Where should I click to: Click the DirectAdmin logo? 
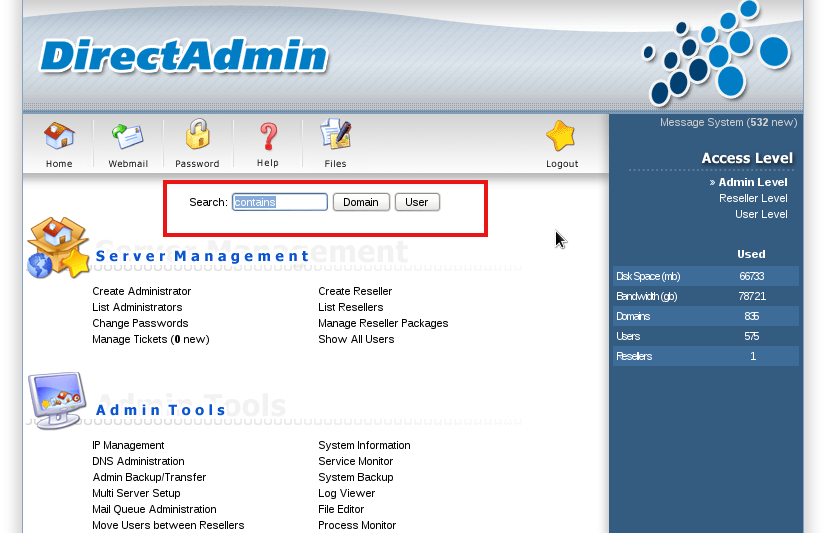coord(184,56)
